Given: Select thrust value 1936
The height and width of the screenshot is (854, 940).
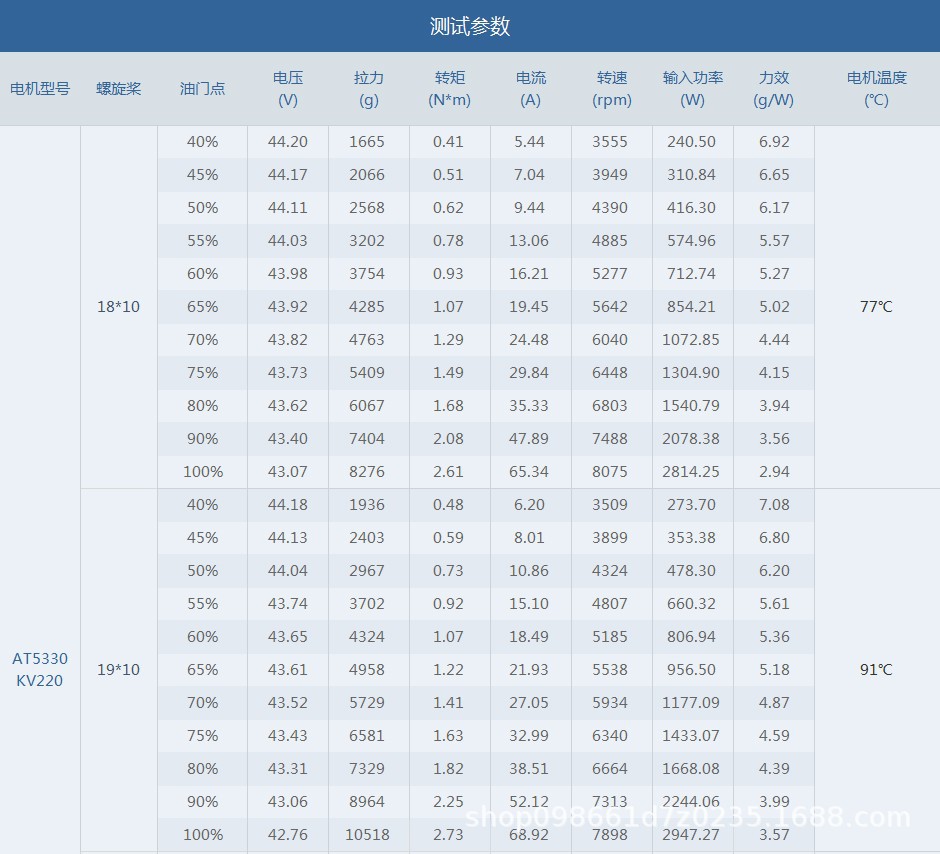Looking at the screenshot, I should coord(367,505).
